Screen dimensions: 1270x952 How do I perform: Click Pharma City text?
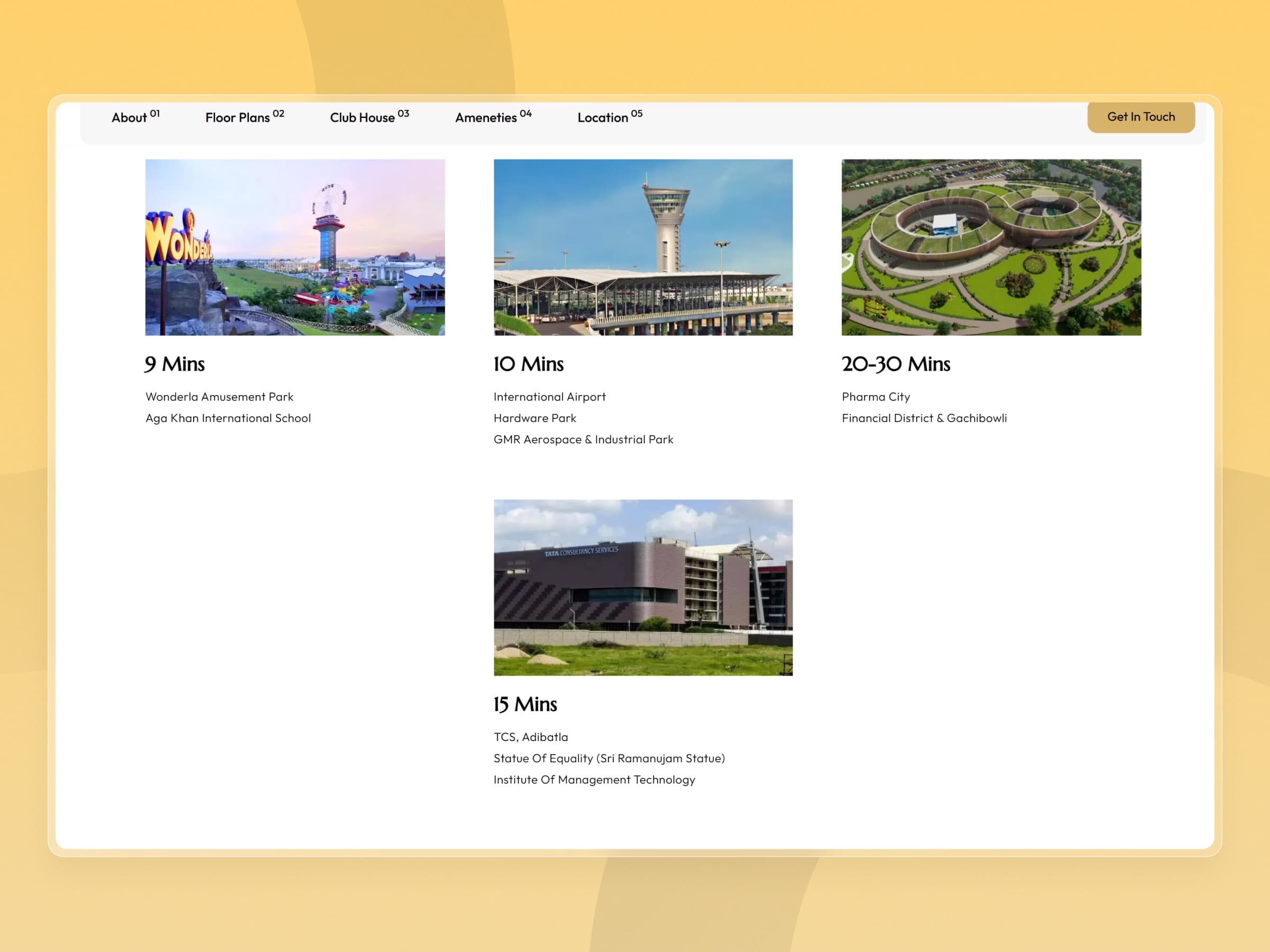(876, 397)
